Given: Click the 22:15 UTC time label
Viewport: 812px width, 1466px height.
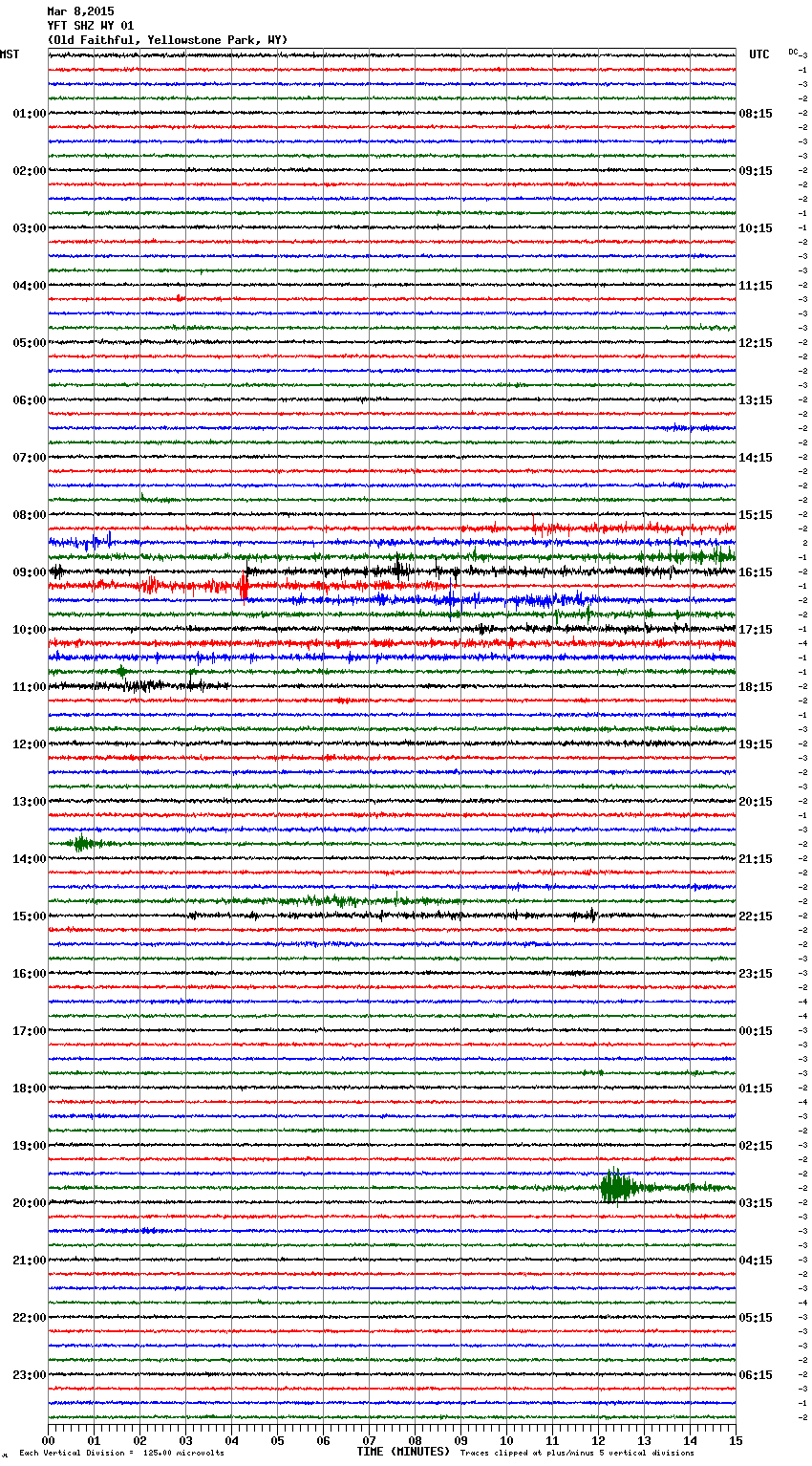Looking at the screenshot, I should coord(756,916).
